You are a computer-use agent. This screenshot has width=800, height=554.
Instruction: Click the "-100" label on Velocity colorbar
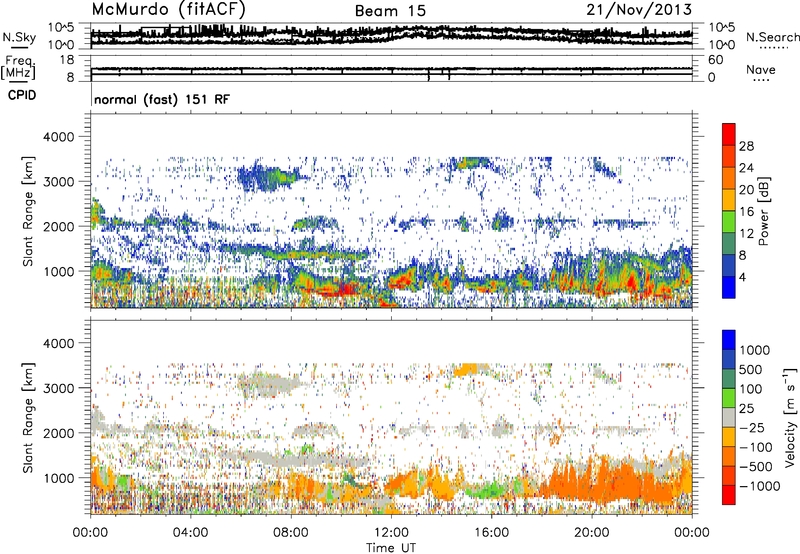(756, 447)
